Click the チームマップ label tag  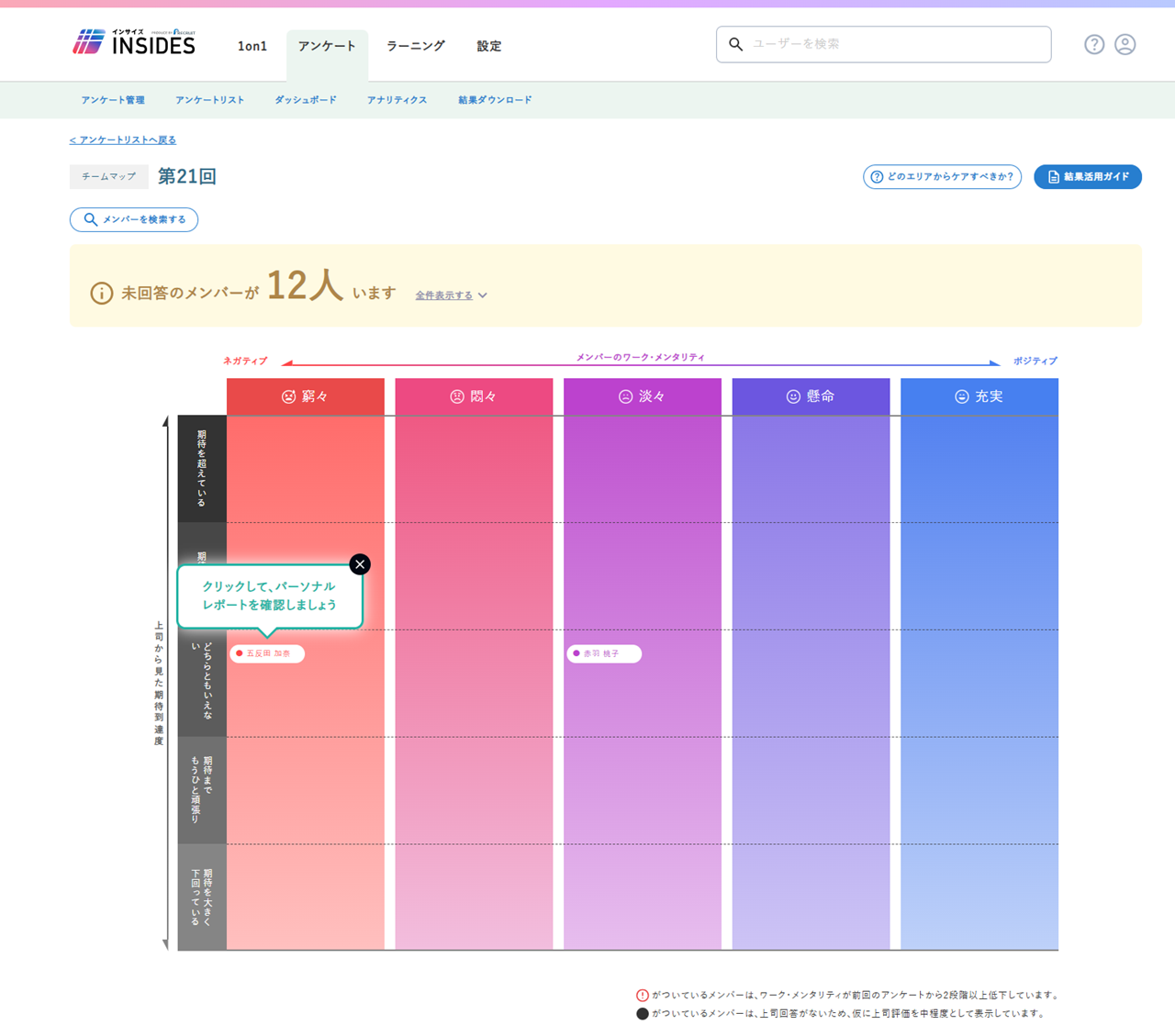coord(108,176)
